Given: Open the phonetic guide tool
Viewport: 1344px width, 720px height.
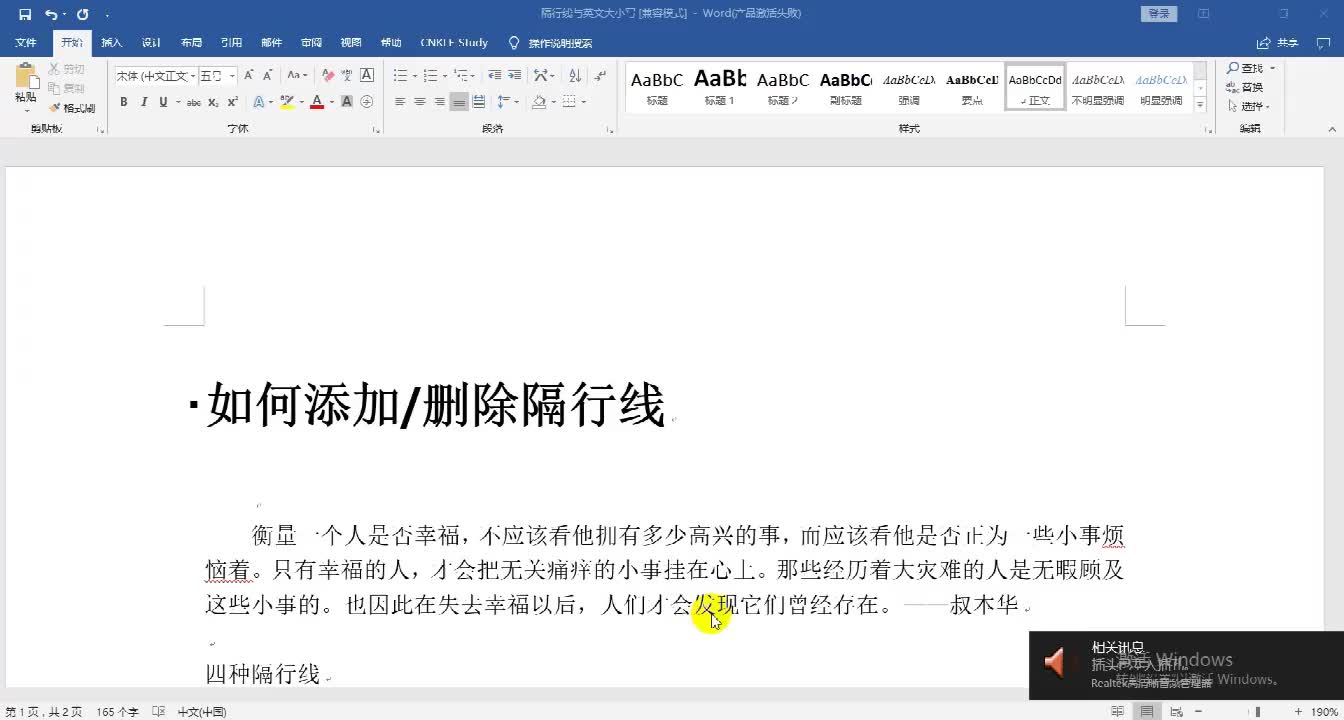Looking at the screenshot, I should pyautogui.click(x=347, y=75).
